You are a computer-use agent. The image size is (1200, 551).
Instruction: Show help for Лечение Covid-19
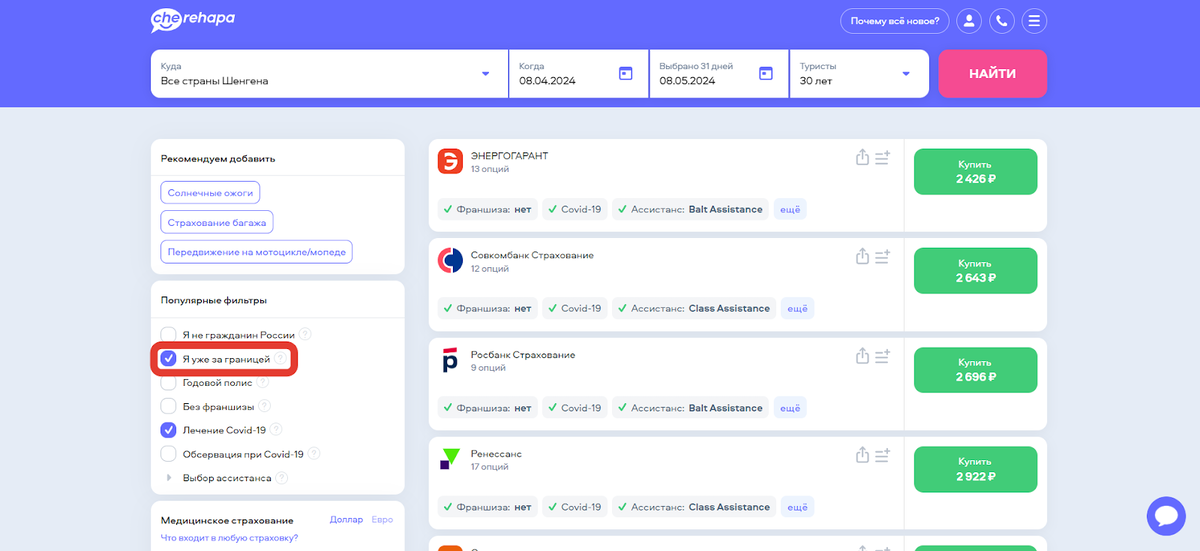tap(277, 430)
